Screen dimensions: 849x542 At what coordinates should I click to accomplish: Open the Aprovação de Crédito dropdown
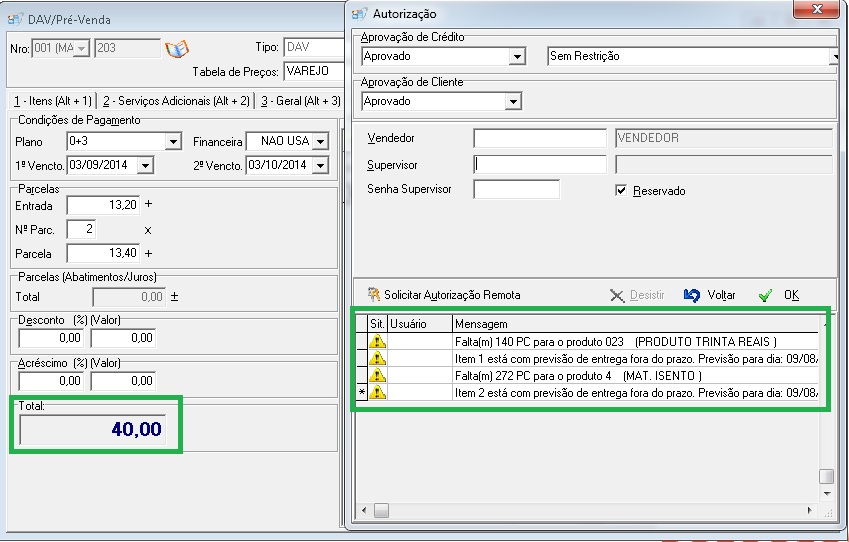point(517,56)
